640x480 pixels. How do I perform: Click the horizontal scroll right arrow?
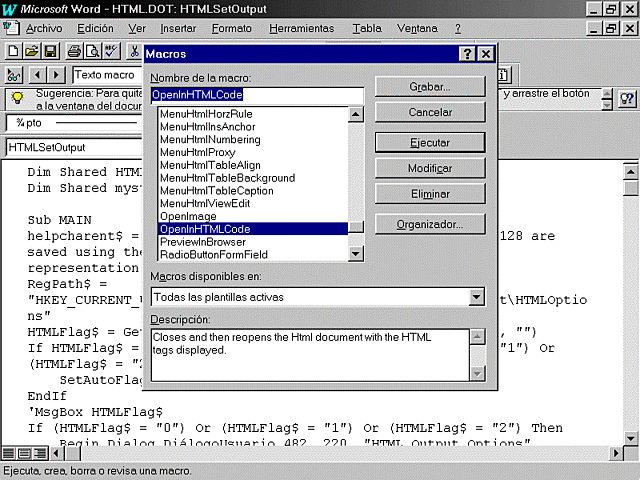tap(616, 453)
